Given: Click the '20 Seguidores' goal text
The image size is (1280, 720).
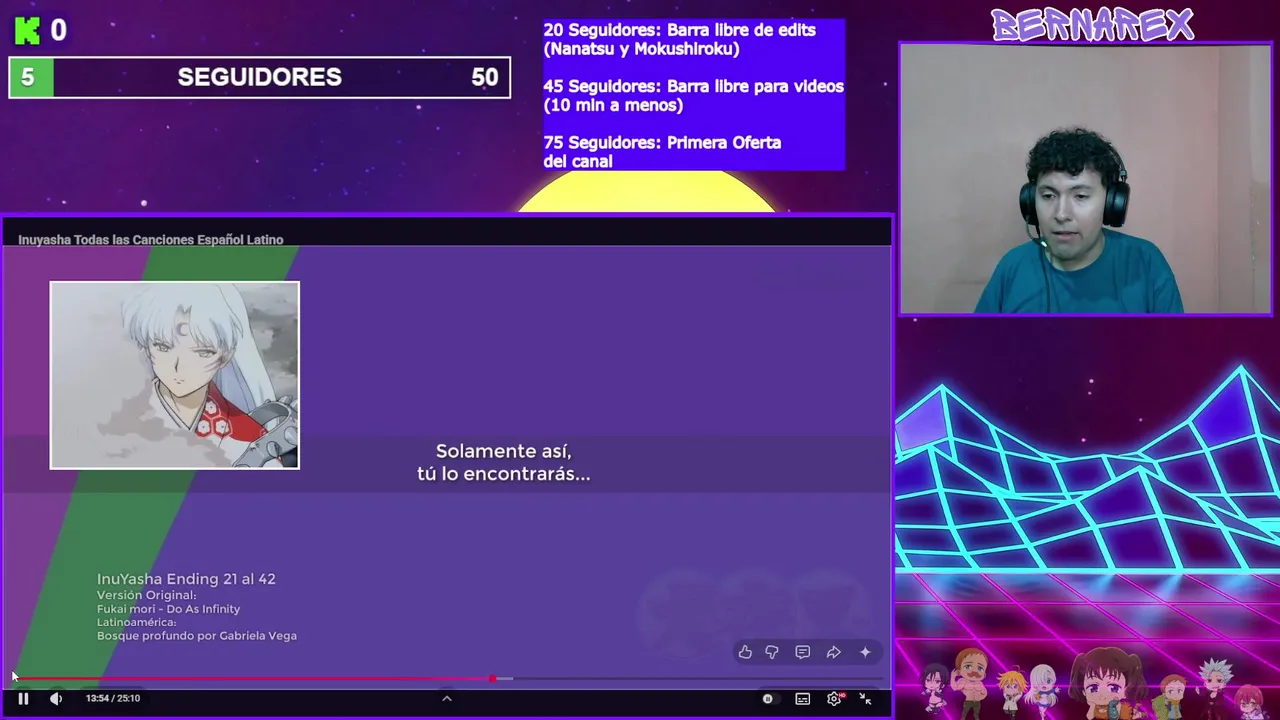Looking at the screenshot, I should [x=680, y=39].
